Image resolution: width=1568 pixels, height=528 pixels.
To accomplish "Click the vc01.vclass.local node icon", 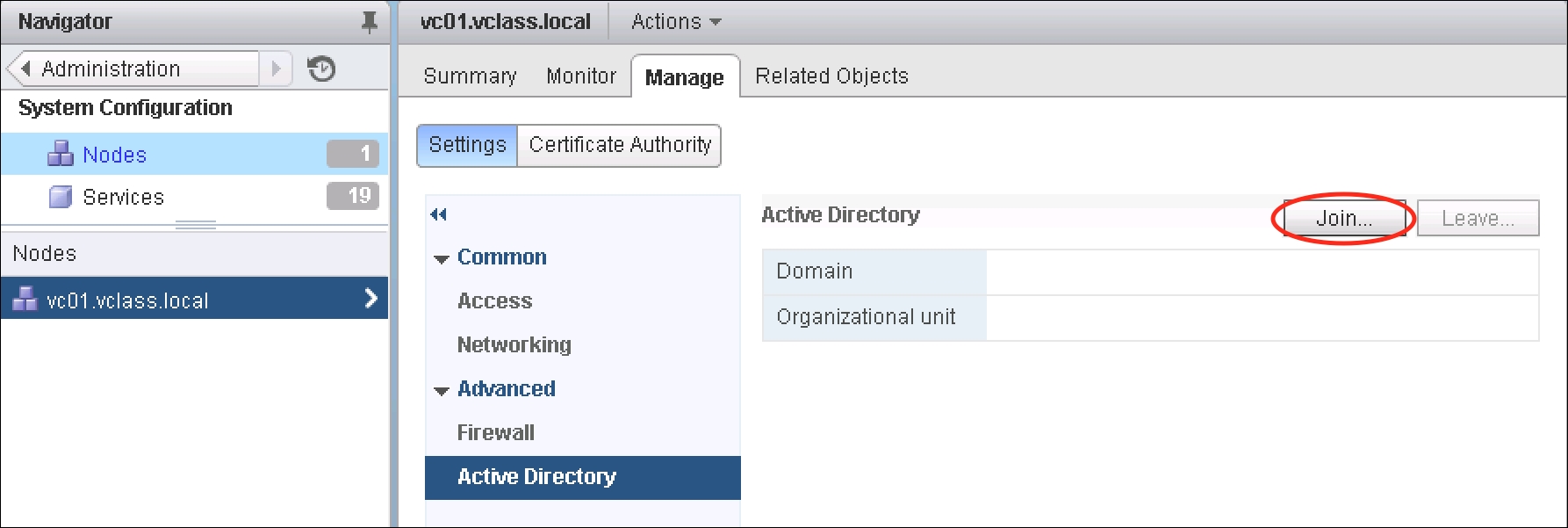I will pos(25,300).
